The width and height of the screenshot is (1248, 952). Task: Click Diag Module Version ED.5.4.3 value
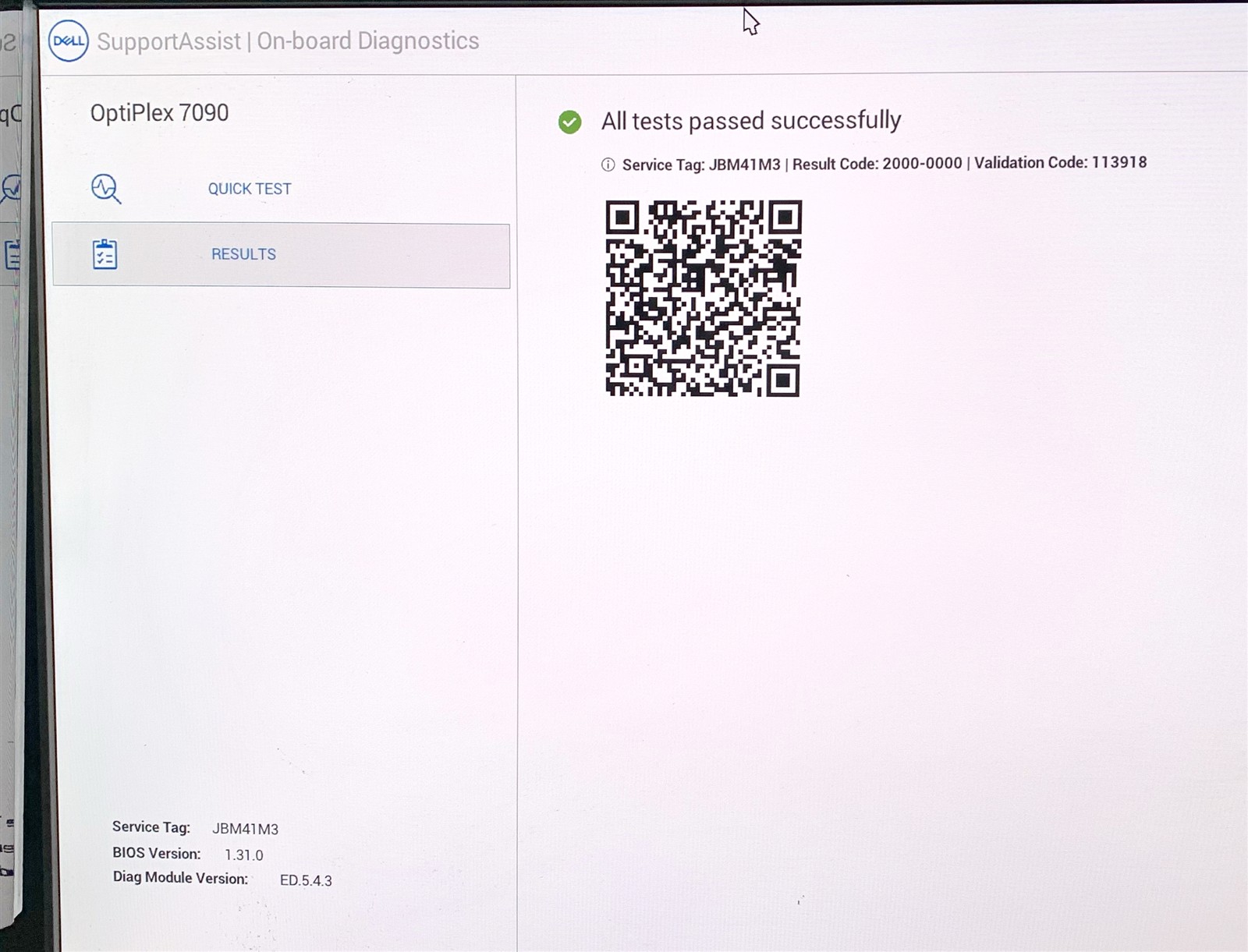306,880
